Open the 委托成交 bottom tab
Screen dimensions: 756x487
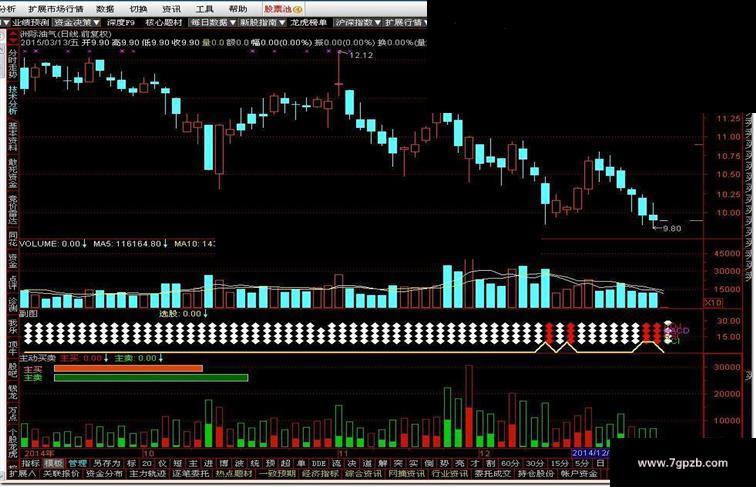(x=492, y=474)
